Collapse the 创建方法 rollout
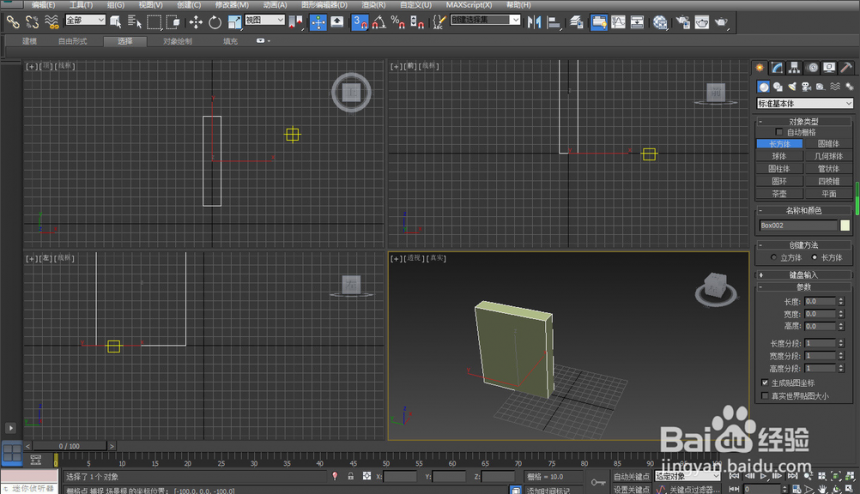The height and width of the screenshot is (494, 860). [804, 245]
